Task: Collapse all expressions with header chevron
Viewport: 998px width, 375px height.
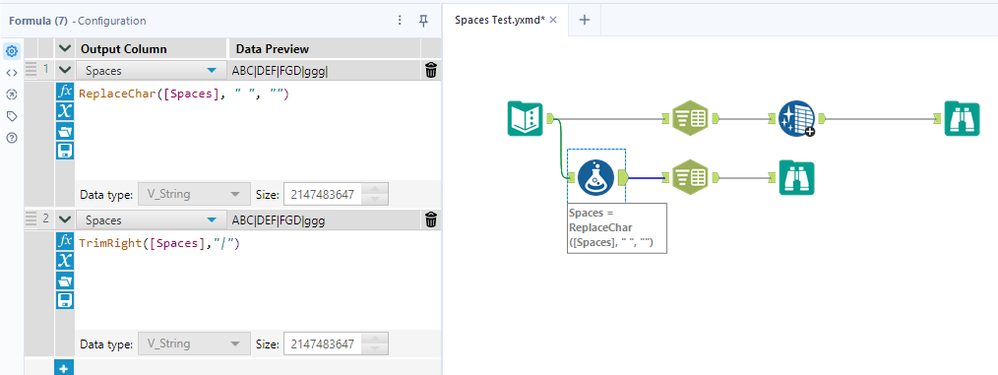Action: coord(64,49)
